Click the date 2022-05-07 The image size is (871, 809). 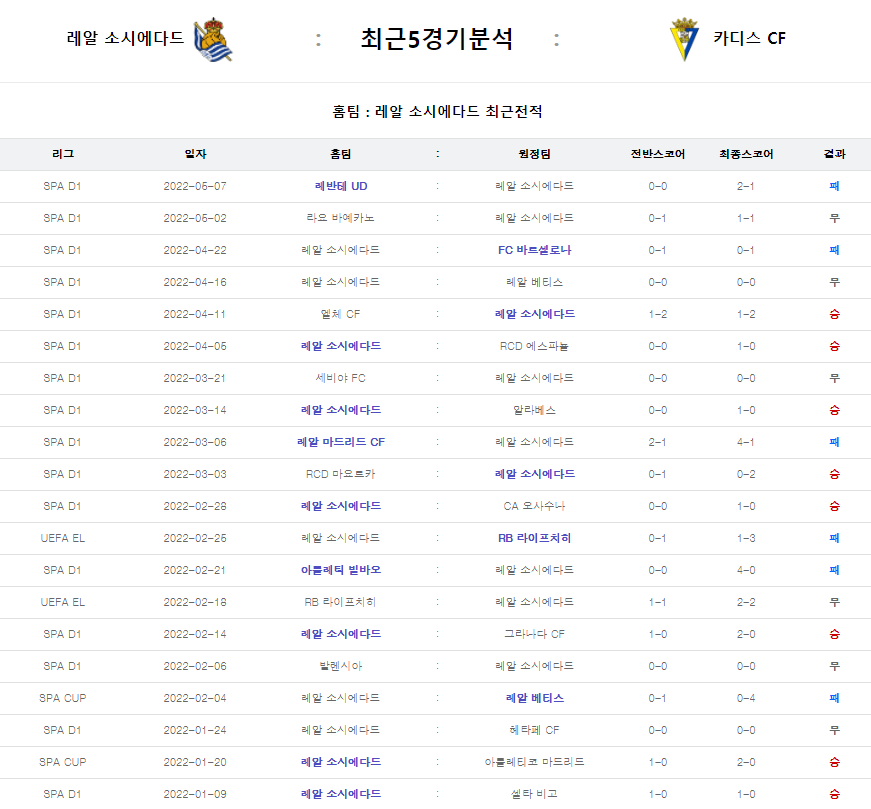point(195,186)
